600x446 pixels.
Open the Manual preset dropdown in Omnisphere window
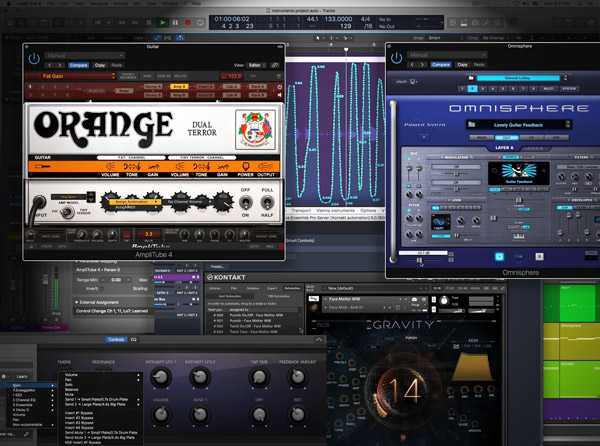pos(447,55)
